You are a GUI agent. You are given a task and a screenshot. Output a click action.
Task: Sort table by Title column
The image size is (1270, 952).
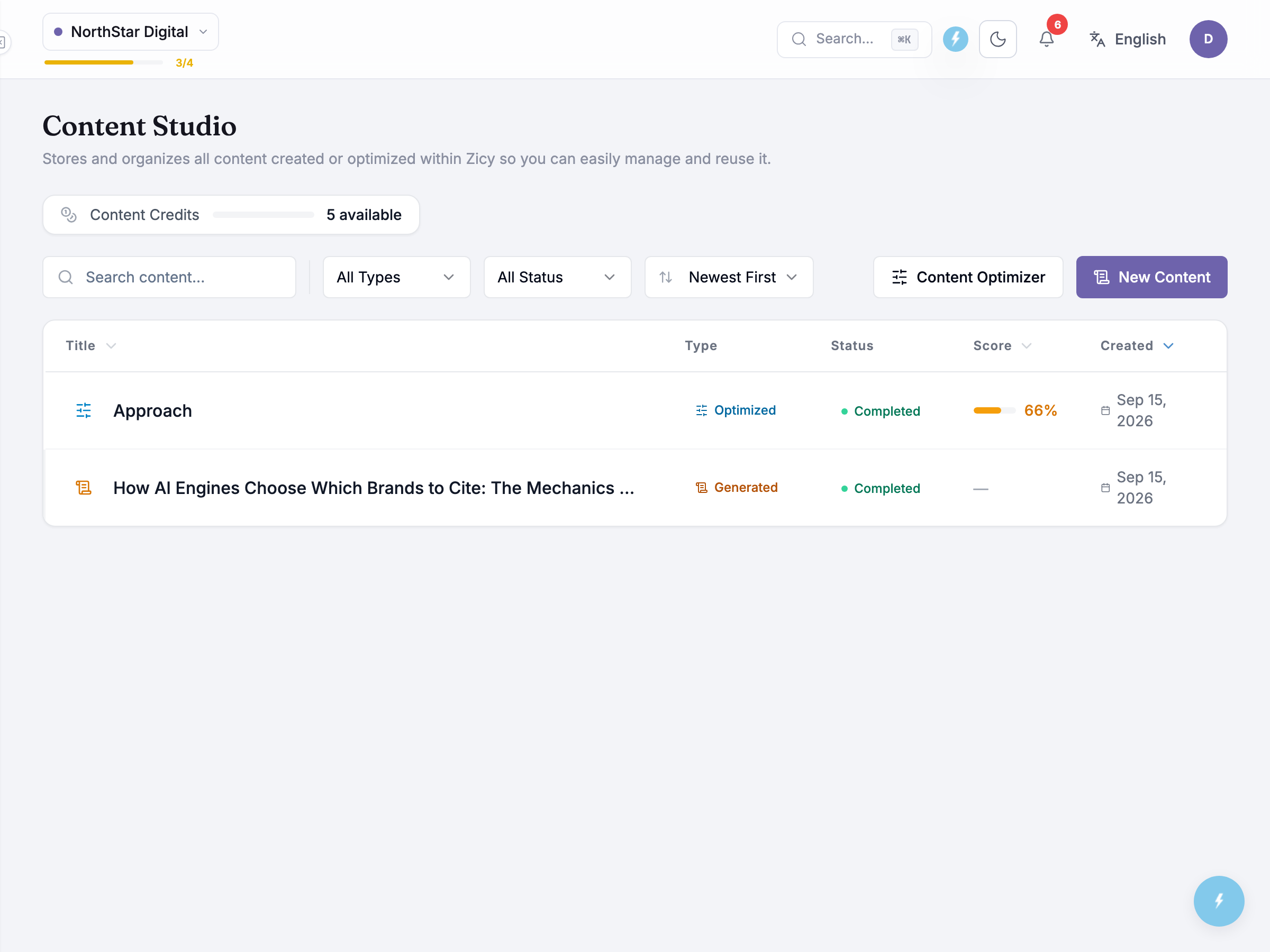pos(90,345)
